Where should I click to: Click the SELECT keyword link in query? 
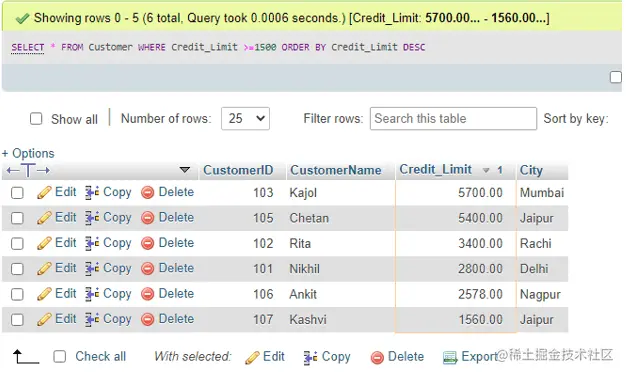point(28,48)
